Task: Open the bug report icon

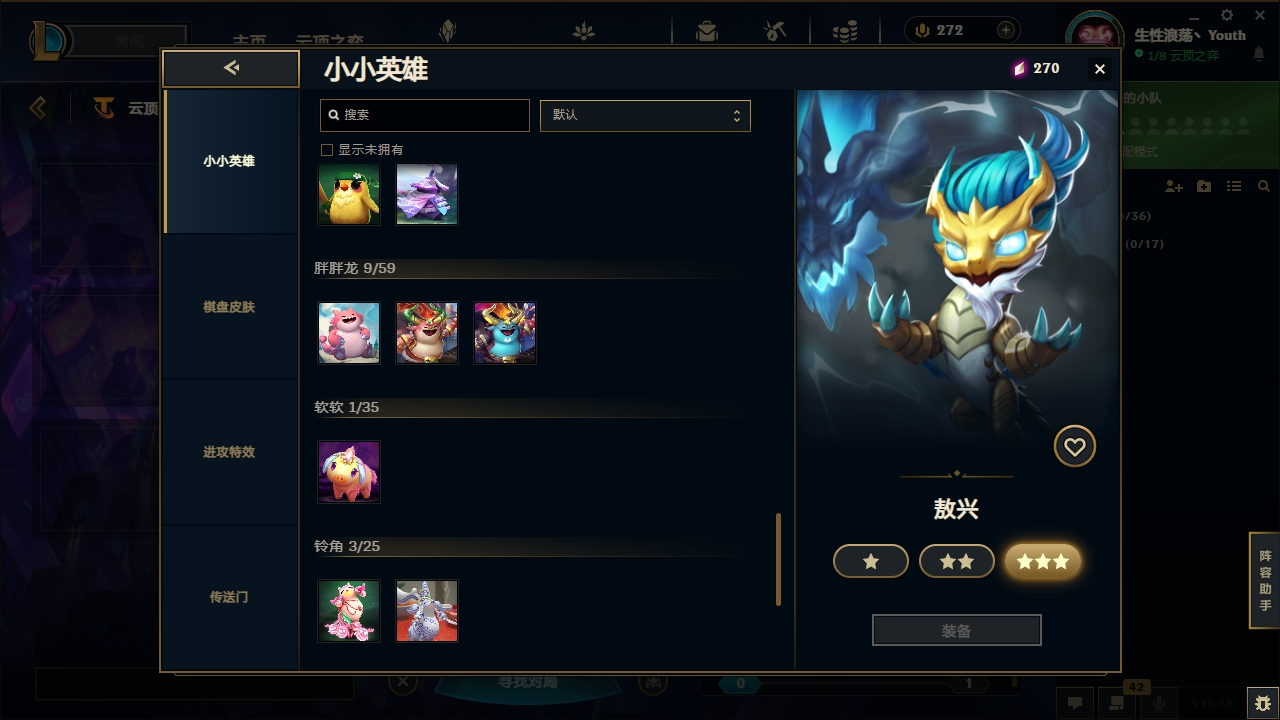Action: point(1263,703)
